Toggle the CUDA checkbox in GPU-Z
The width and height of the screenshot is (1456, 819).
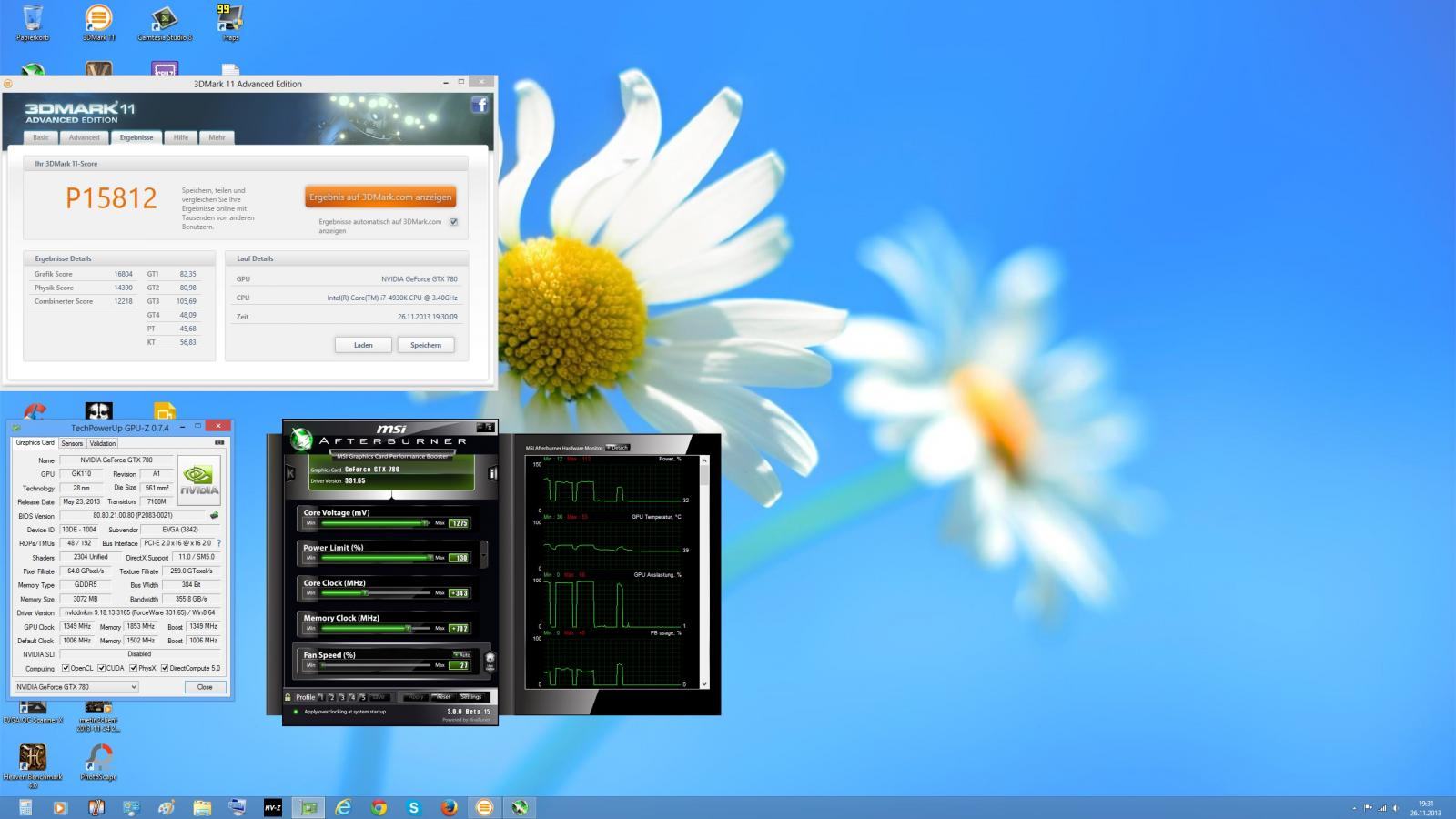[x=101, y=669]
